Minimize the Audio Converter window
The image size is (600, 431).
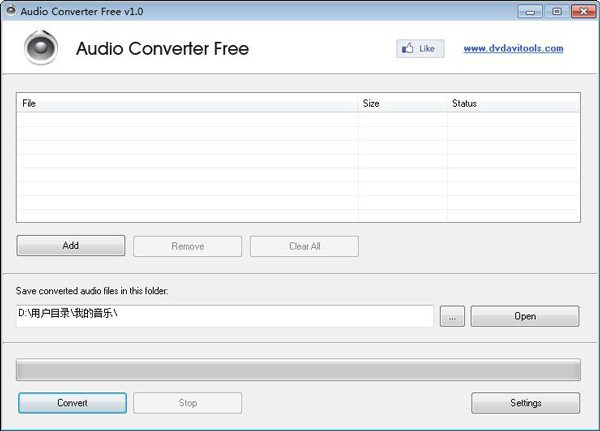pos(530,11)
